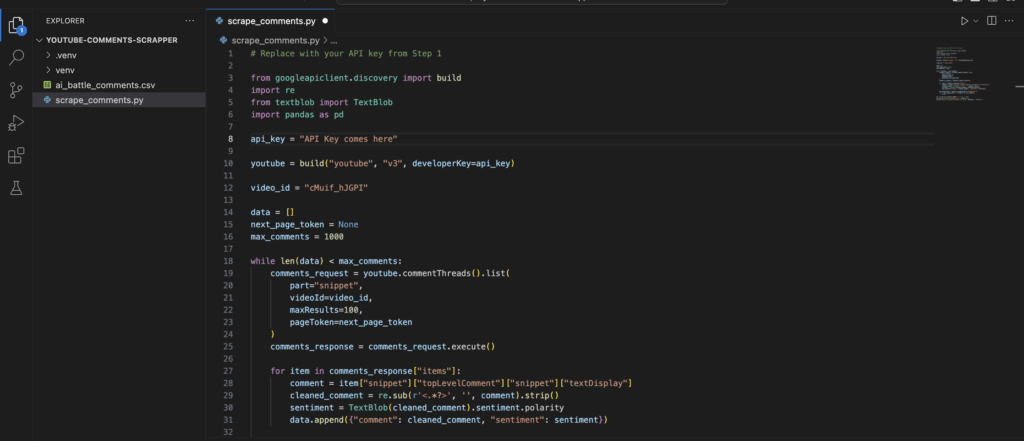This screenshot has width=1024, height=441.
Task: Click the 'import re' line
Action: [x=273, y=90]
